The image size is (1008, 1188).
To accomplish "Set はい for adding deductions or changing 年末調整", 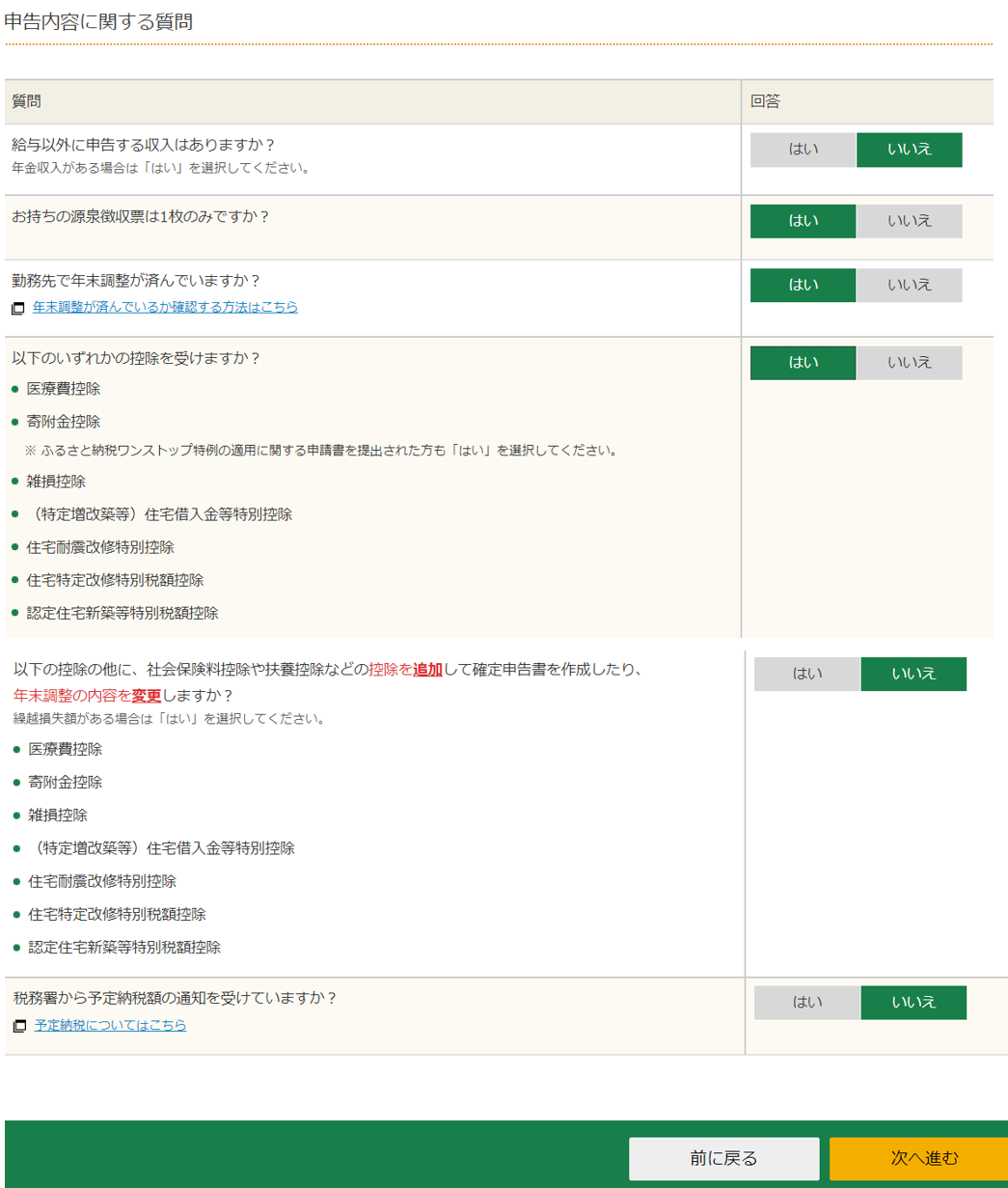I will pos(806,674).
